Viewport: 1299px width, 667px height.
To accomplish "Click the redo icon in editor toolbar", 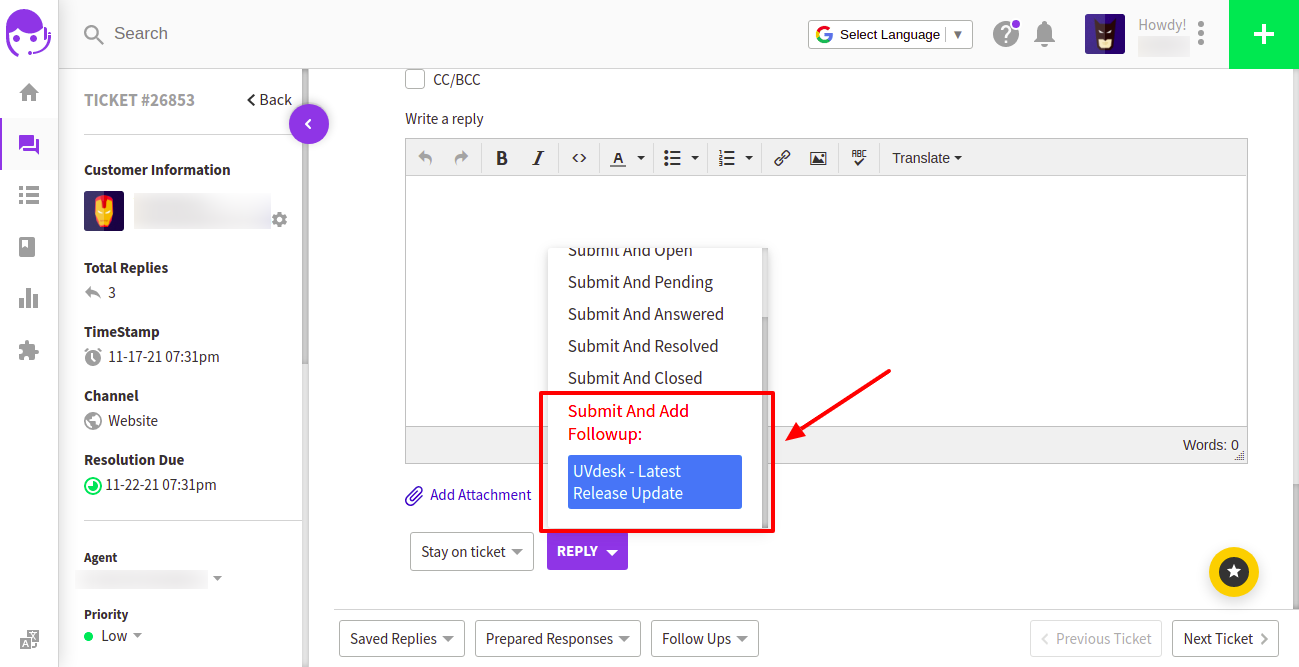I will click(461, 158).
